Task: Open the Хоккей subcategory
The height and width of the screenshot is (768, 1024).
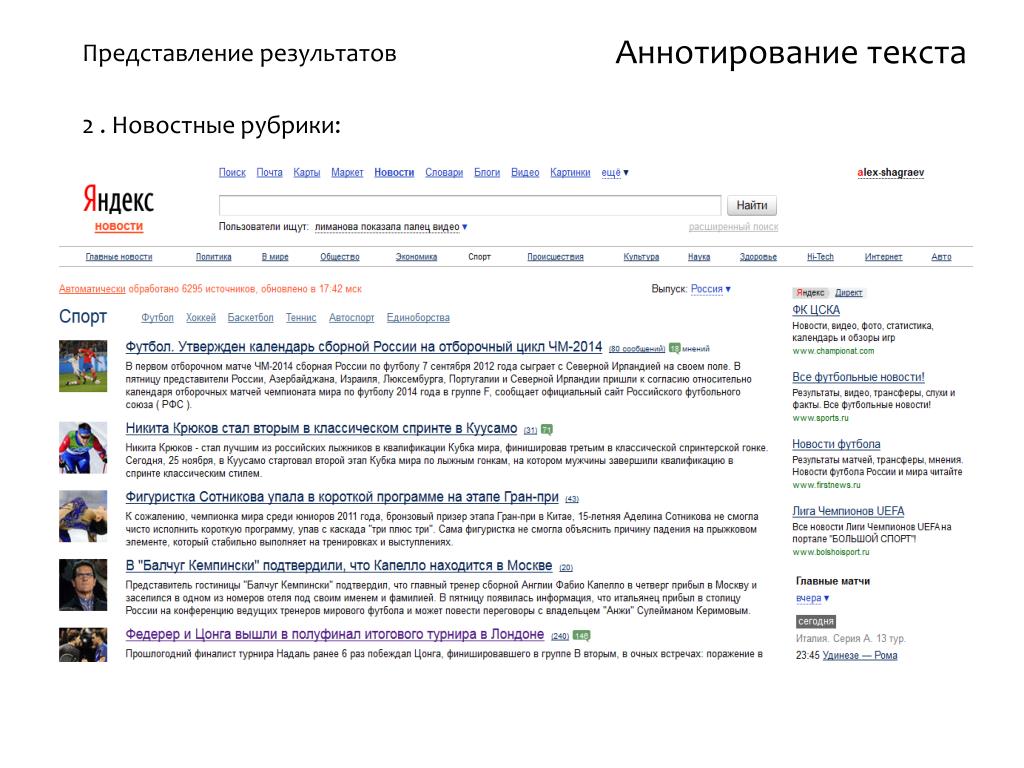Action: [200, 317]
